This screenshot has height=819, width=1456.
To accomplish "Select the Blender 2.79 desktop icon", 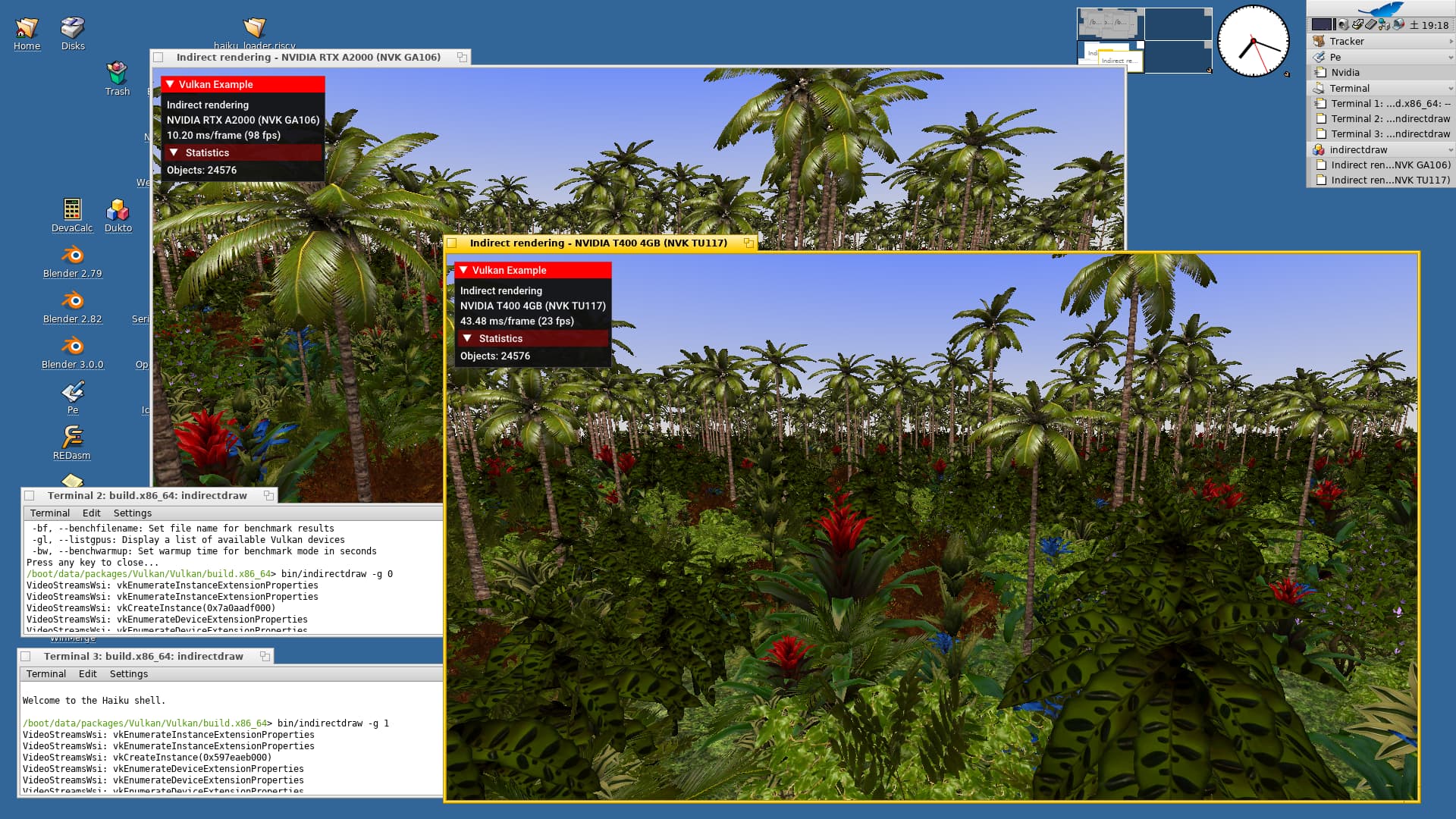I will [x=72, y=255].
